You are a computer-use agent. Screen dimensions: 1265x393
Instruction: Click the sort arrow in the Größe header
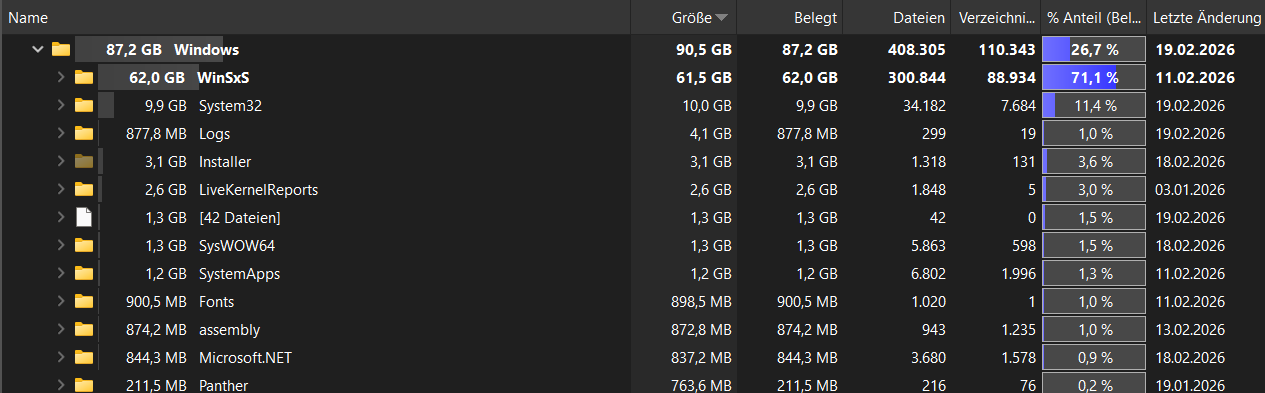721,18
